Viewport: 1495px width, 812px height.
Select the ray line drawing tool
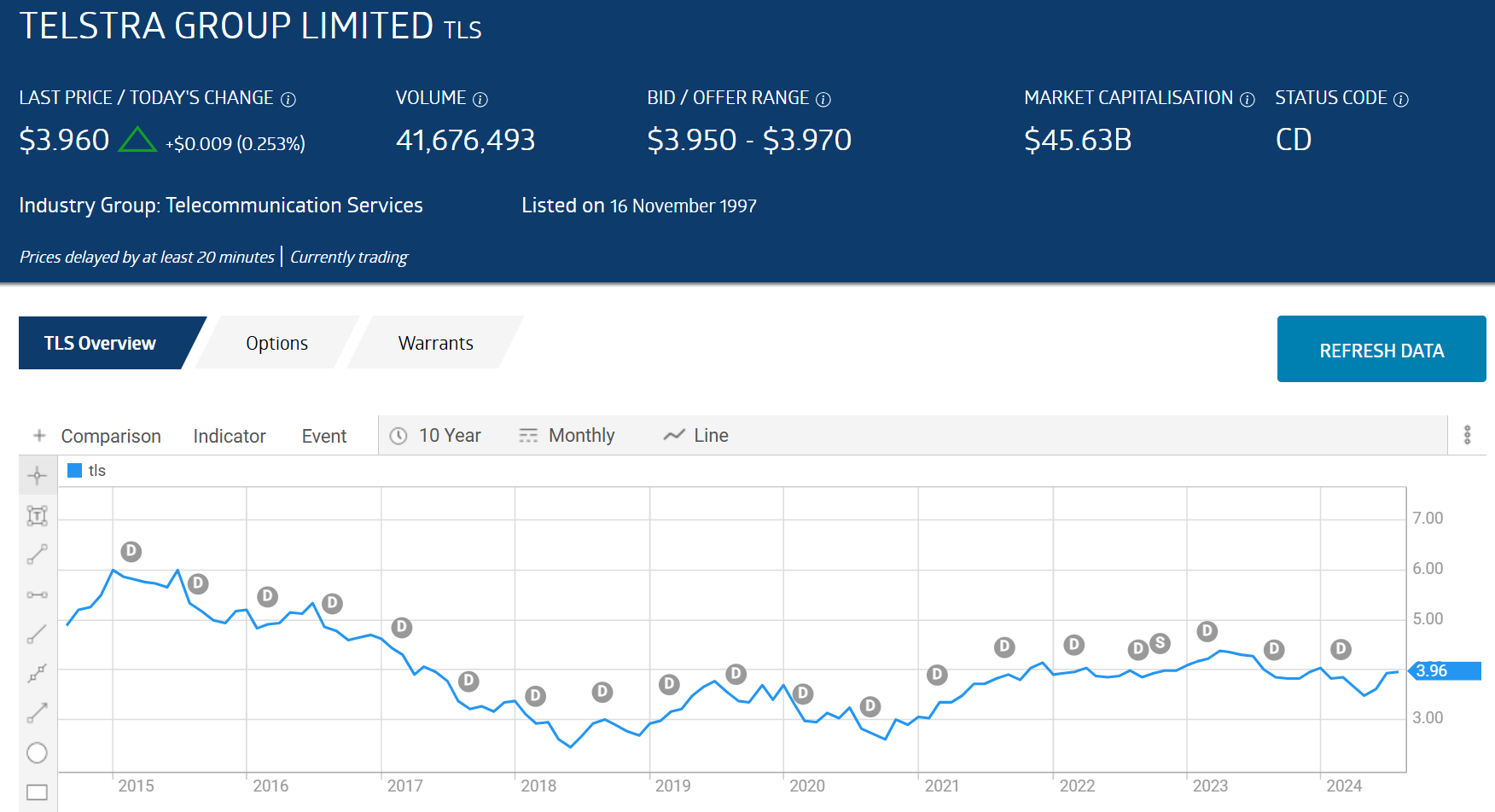coord(38,634)
